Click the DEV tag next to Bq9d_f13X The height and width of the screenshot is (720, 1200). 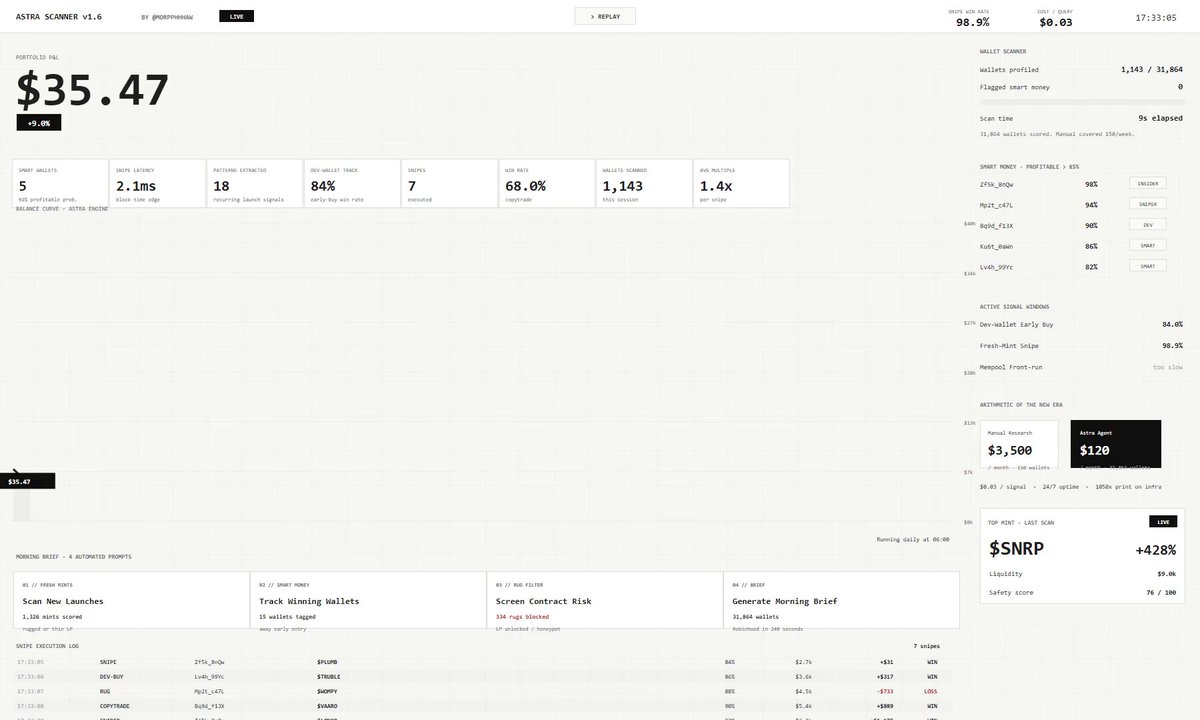(1148, 225)
